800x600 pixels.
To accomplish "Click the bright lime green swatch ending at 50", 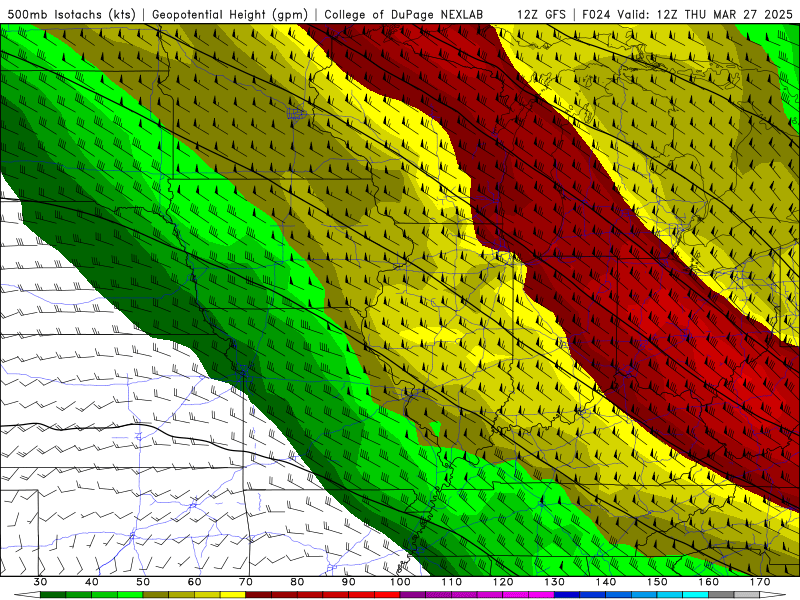I will tap(130, 595).
